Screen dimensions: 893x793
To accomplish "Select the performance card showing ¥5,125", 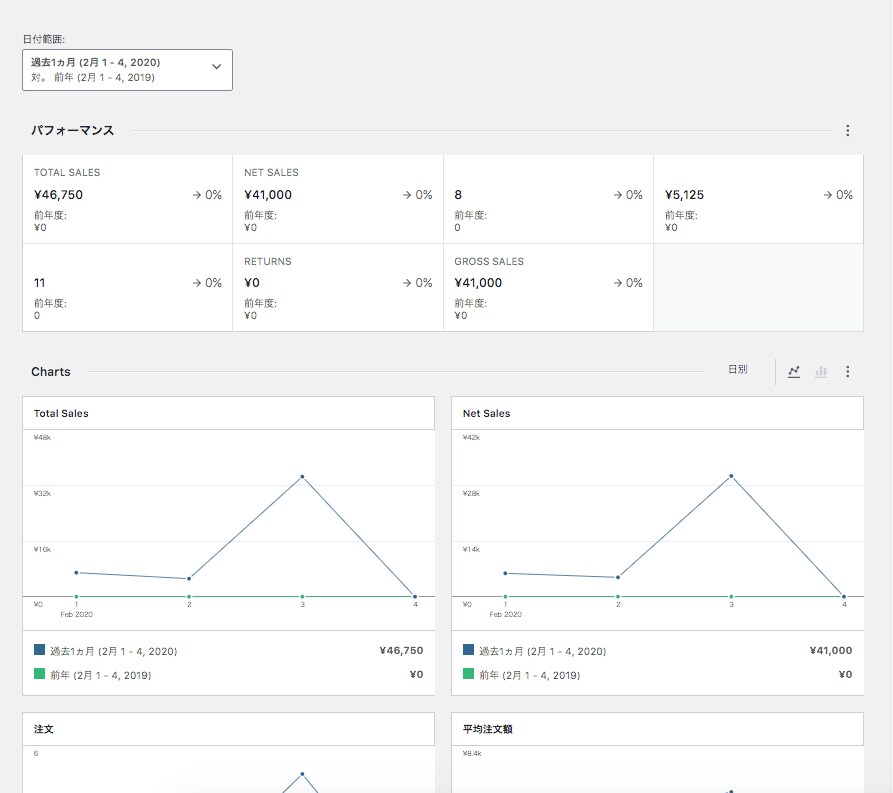I will click(758, 199).
